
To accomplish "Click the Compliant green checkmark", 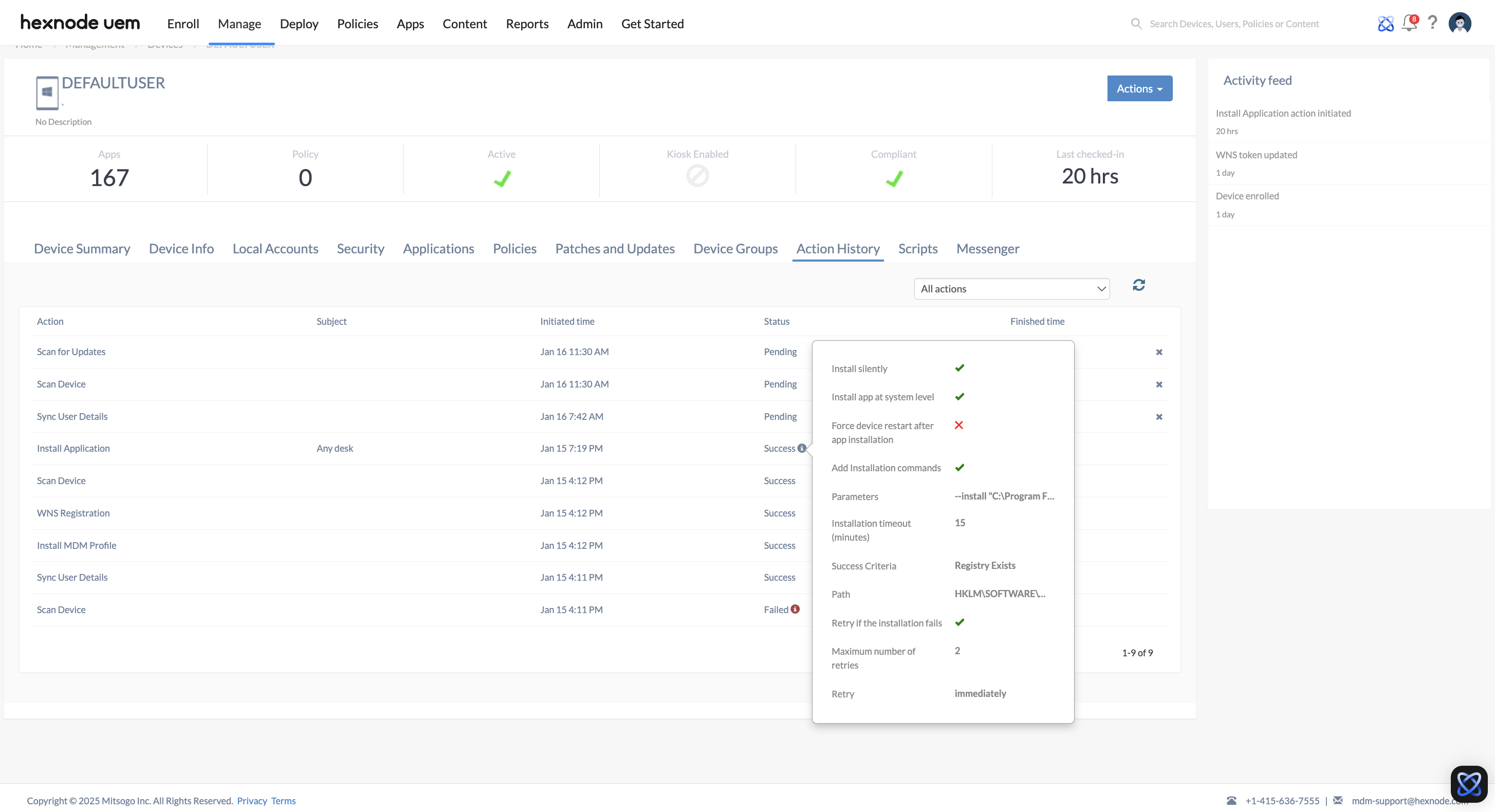I will (x=894, y=178).
